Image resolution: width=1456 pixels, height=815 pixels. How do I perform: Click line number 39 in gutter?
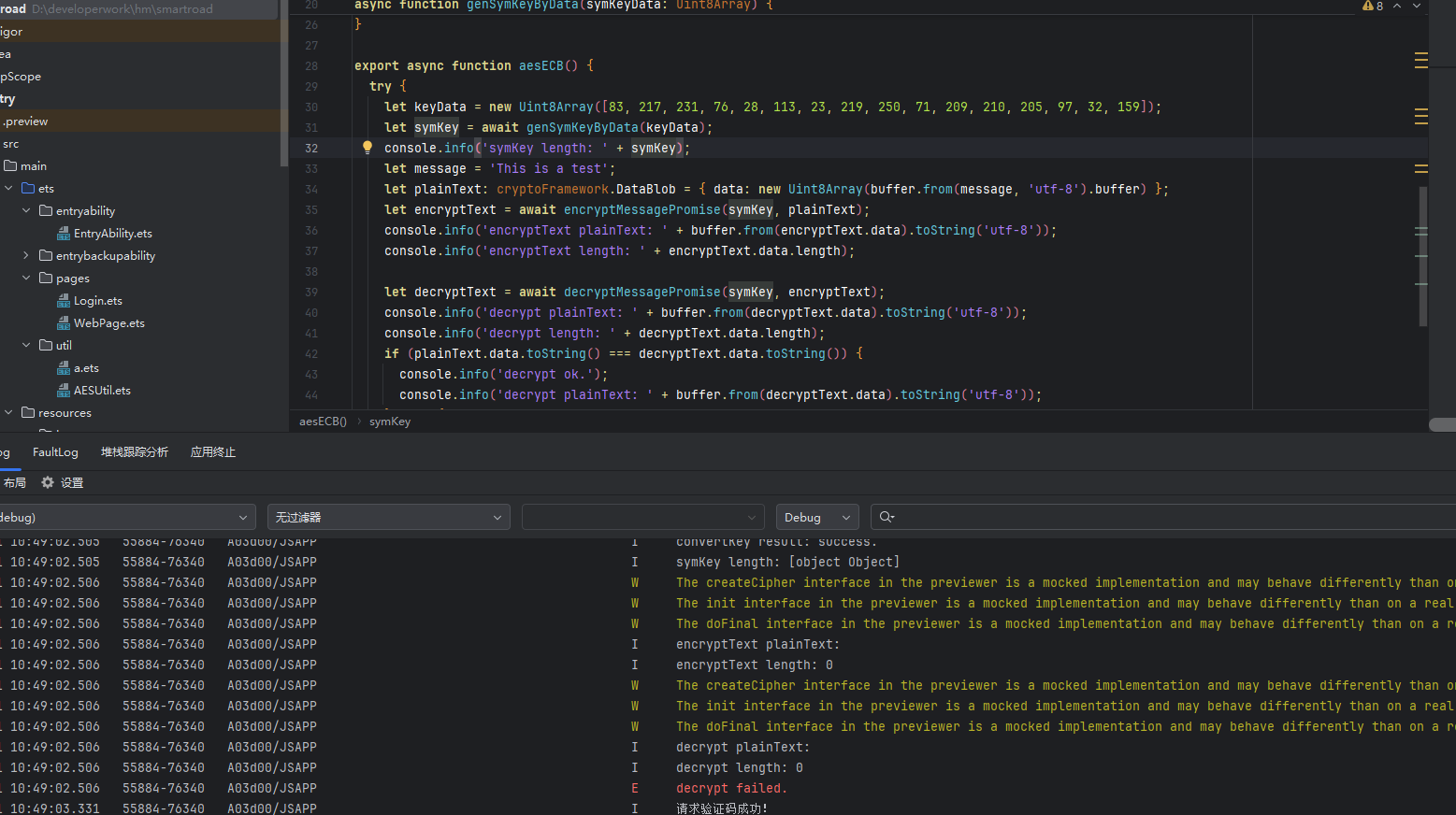[x=311, y=292]
